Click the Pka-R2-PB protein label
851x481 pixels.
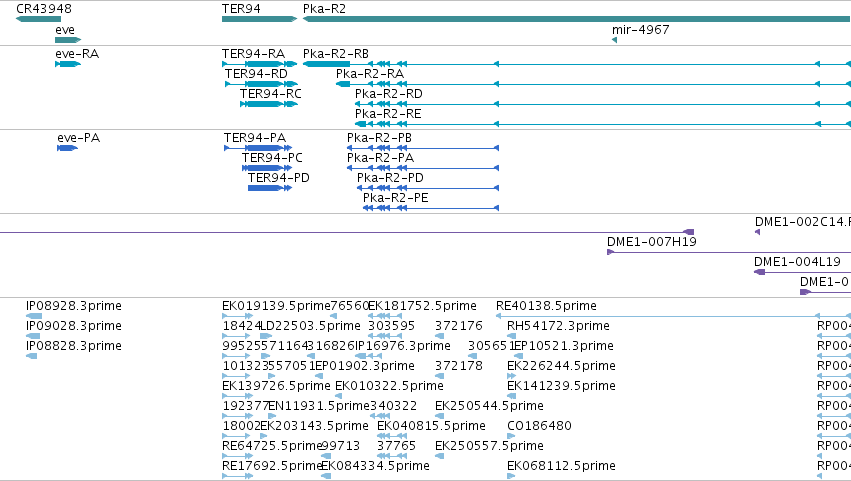[379, 138]
